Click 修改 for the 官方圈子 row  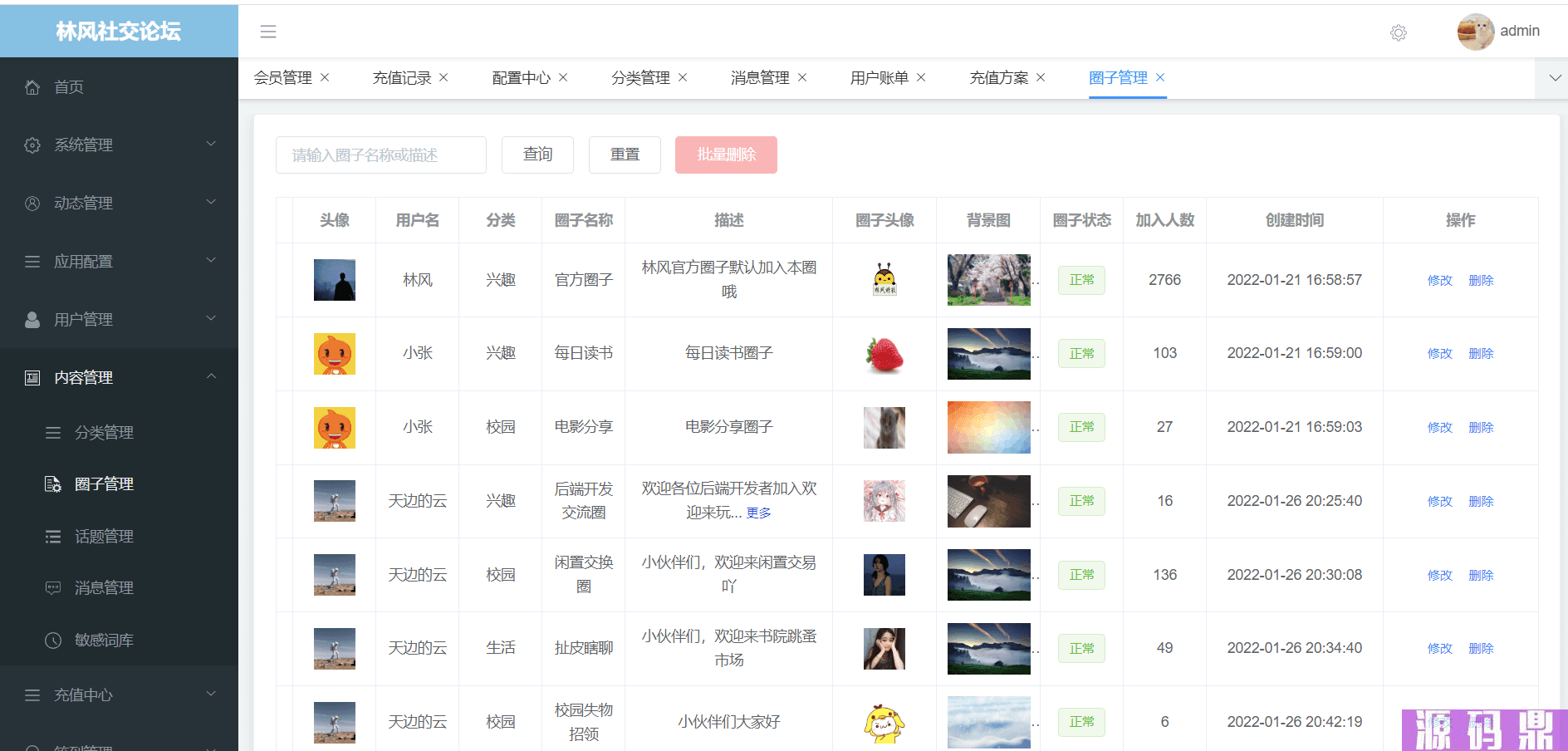(1439, 281)
